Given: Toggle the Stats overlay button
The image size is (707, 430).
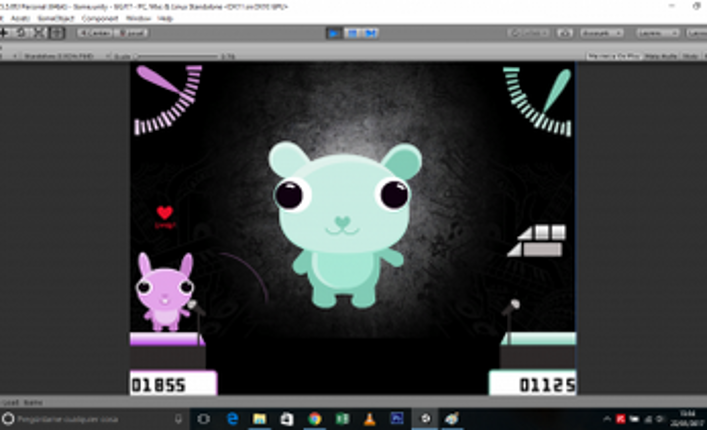Looking at the screenshot, I should click(x=689, y=56).
